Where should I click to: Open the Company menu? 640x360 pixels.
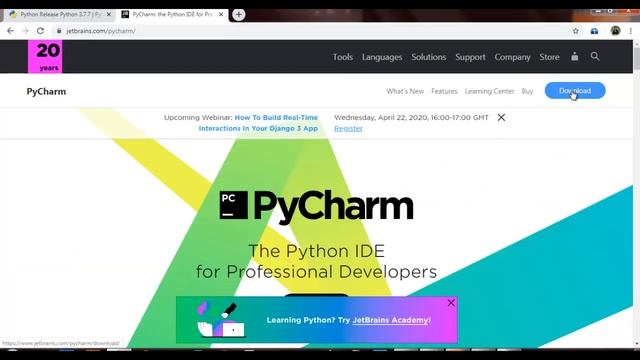(512, 57)
